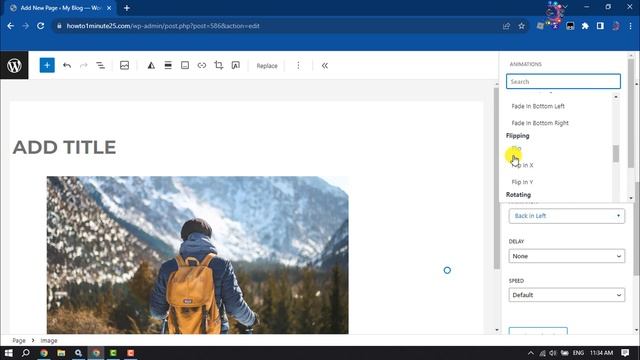Open block options three-dot menu
The height and width of the screenshot is (360, 640).
[x=298, y=65]
